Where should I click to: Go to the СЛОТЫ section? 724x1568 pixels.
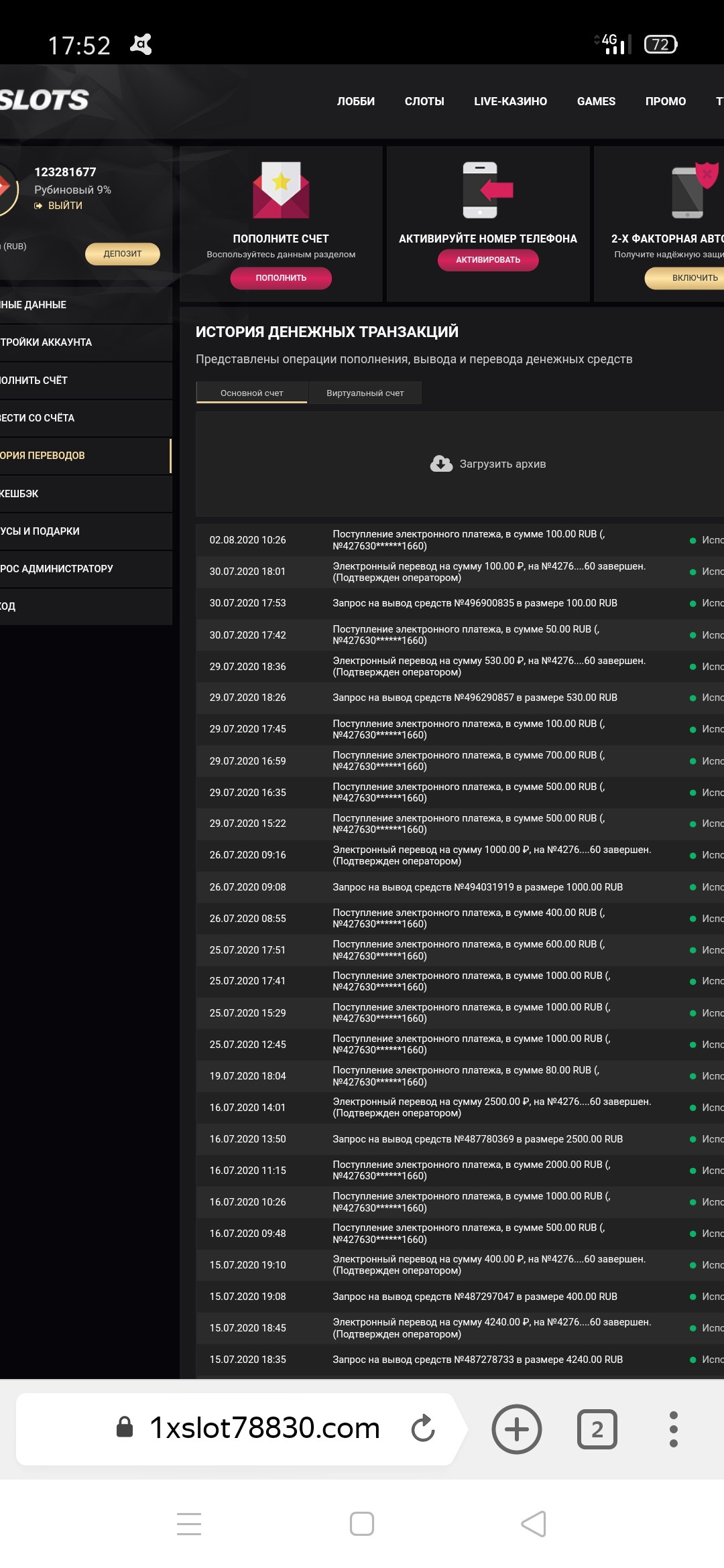[424, 101]
